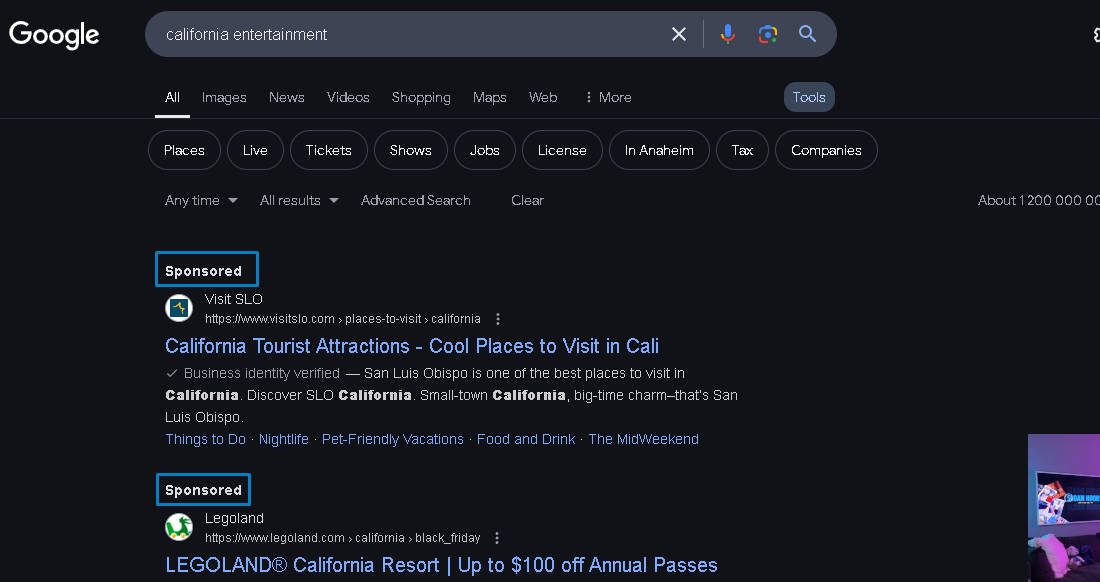The width and height of the screenshot is (1100, 582).
Task: Open the All results dropdown
Action: [x=300, y=201]
